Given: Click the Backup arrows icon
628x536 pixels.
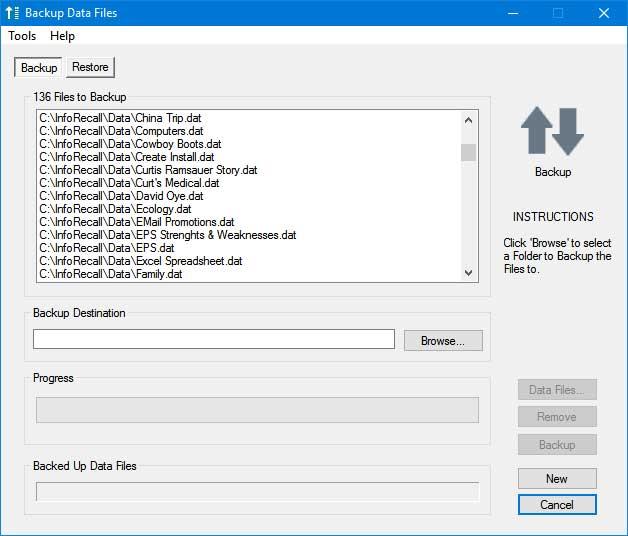Looking at the screenshot, I should click(552, 131).
